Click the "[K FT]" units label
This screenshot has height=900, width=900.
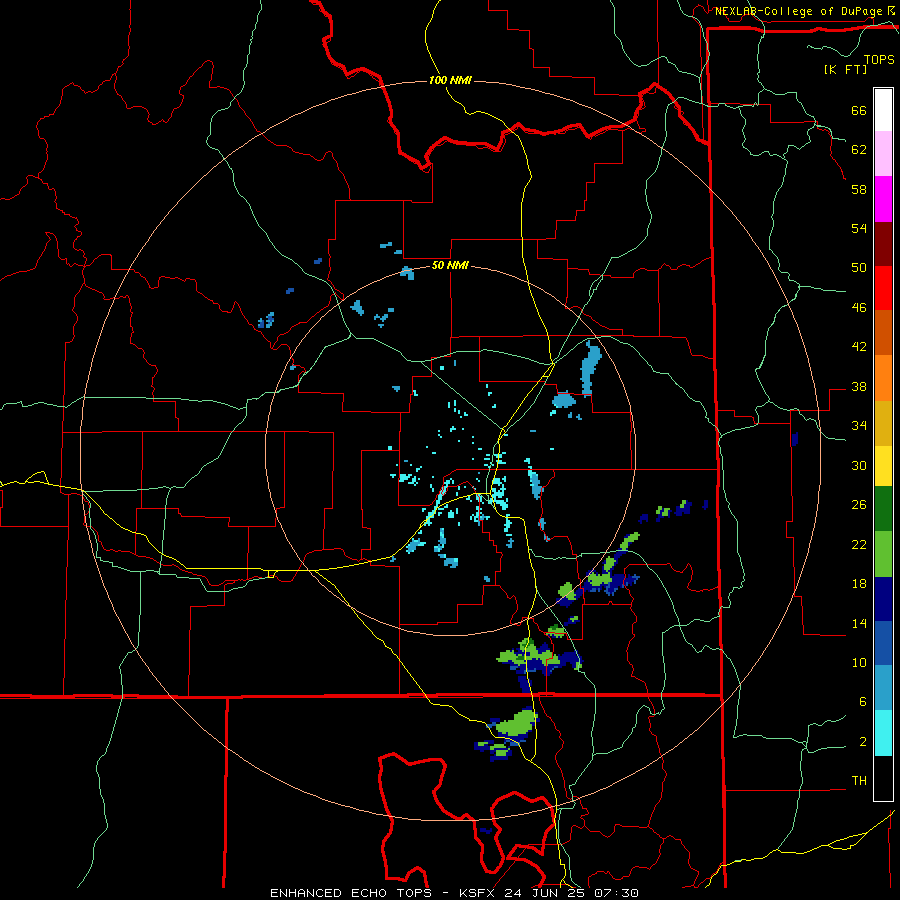point(845,69)
